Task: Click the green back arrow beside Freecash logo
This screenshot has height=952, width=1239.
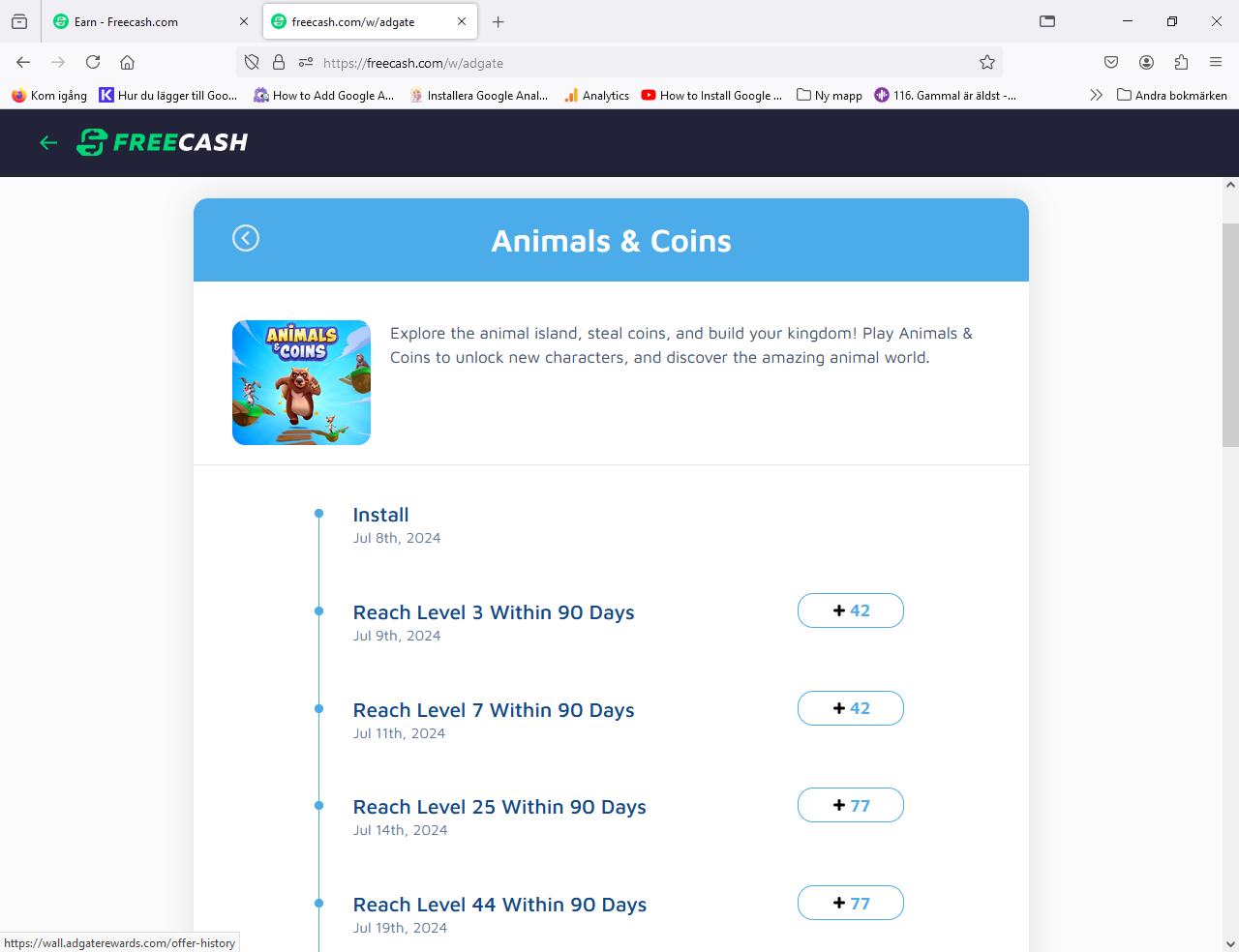Action: [x=48, y=142]
